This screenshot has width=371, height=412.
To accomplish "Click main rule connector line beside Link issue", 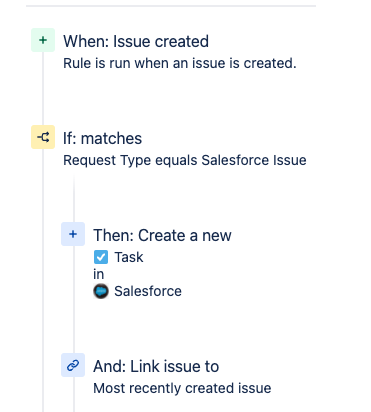I will (x=43, y=365).
